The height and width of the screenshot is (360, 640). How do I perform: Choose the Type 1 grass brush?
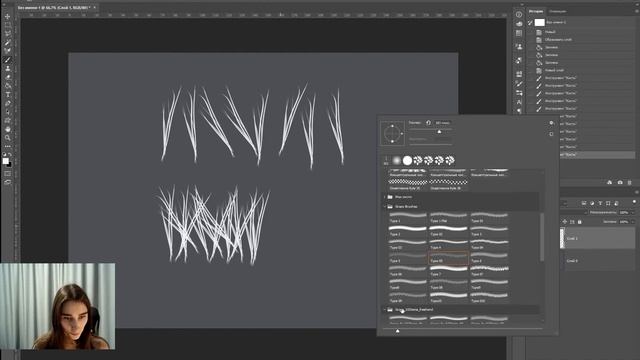pyautogui.click(x=407, y=218)
